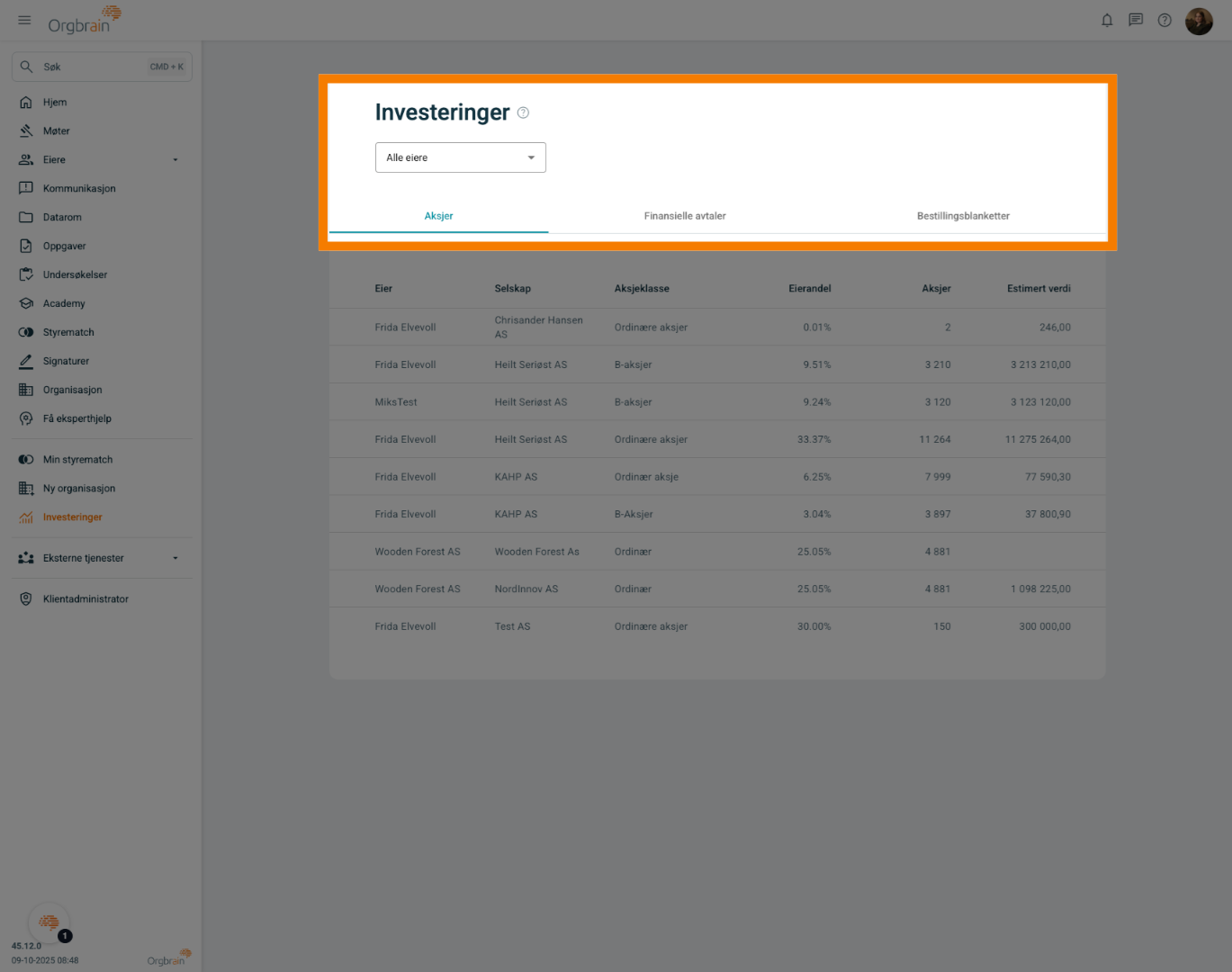The height and width of the screenshot is (972, 1232).
Task: Switch to the Aksjer tab
Action: tap(439, 216)
